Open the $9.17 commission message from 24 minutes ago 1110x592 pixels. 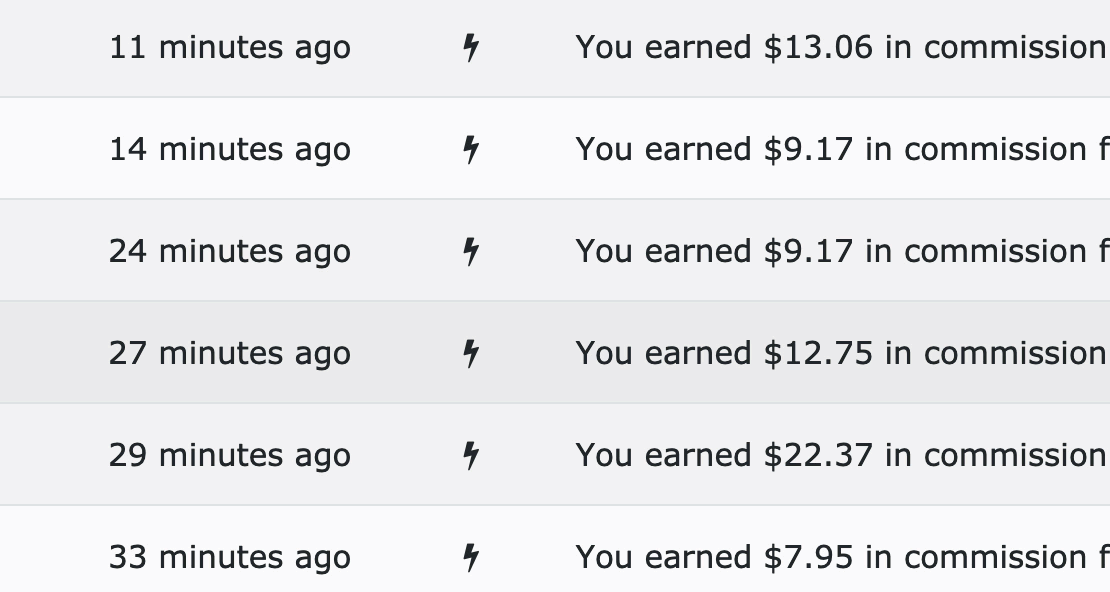pyautogui.click(x=840, y=252)
